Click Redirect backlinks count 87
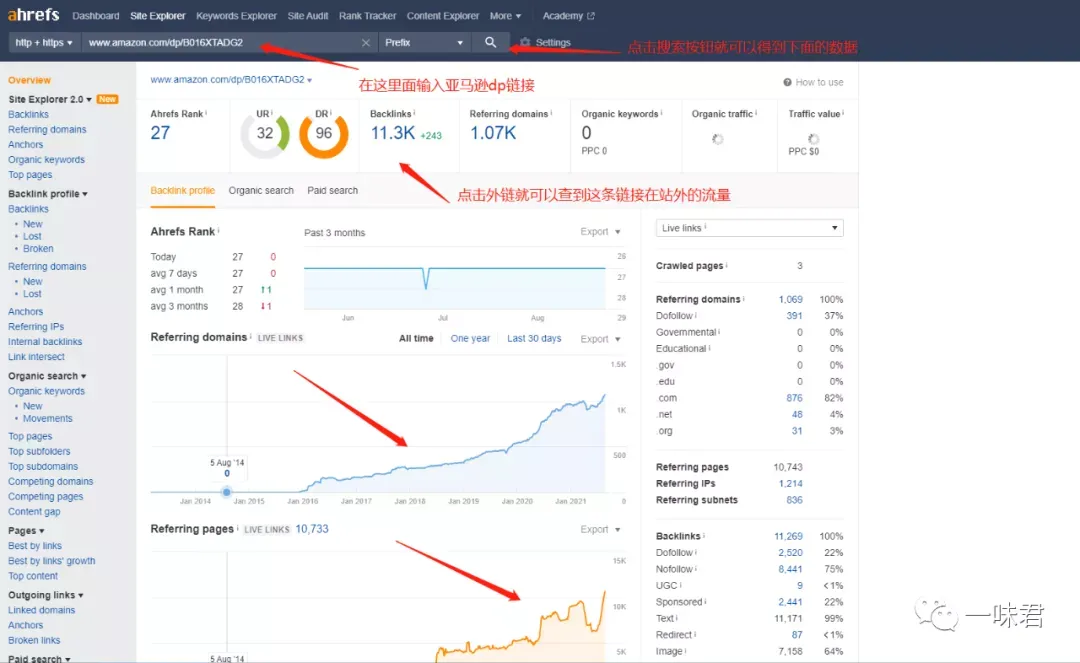 (x=797, y=635)
